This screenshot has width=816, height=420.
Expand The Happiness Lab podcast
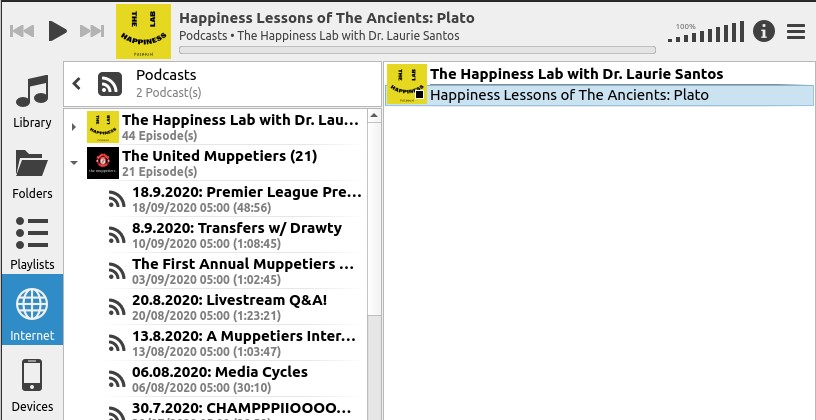pos(74,128)
